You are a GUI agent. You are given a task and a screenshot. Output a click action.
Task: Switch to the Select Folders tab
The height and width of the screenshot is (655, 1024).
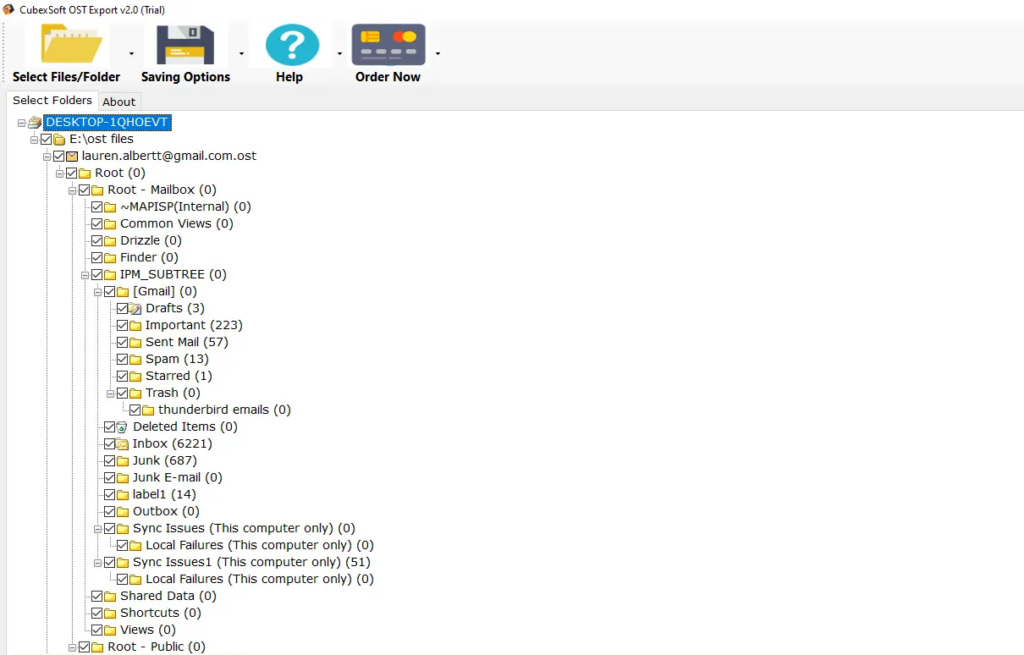pos(52,101)
